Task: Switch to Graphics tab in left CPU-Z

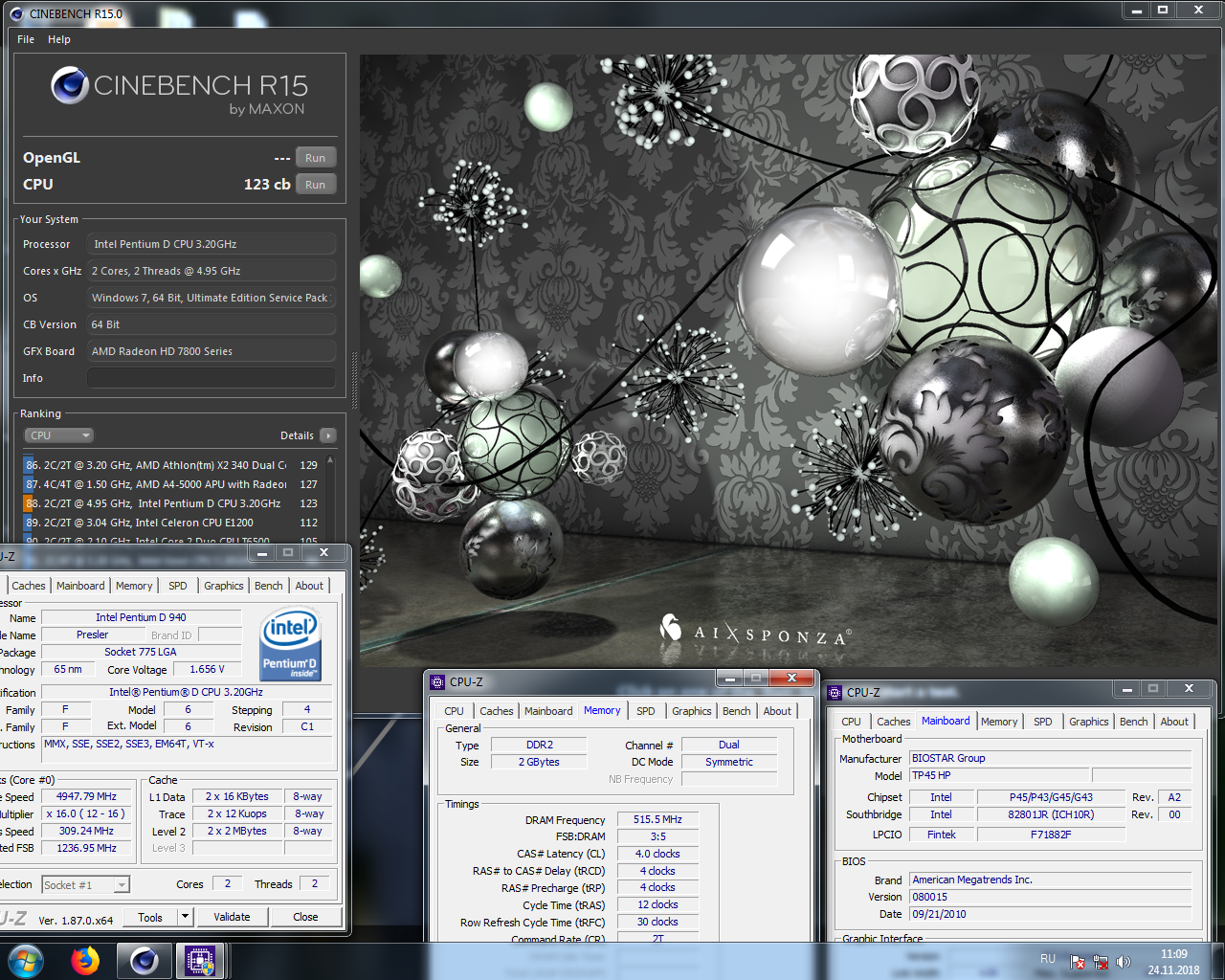Action: pos(224,586)
